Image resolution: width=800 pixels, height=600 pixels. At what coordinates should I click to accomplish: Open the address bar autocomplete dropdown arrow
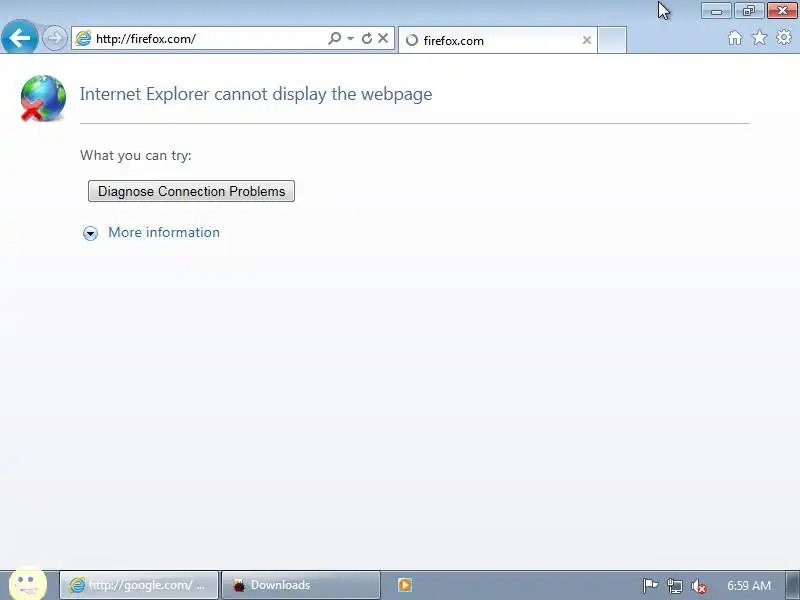click(351, 38)
